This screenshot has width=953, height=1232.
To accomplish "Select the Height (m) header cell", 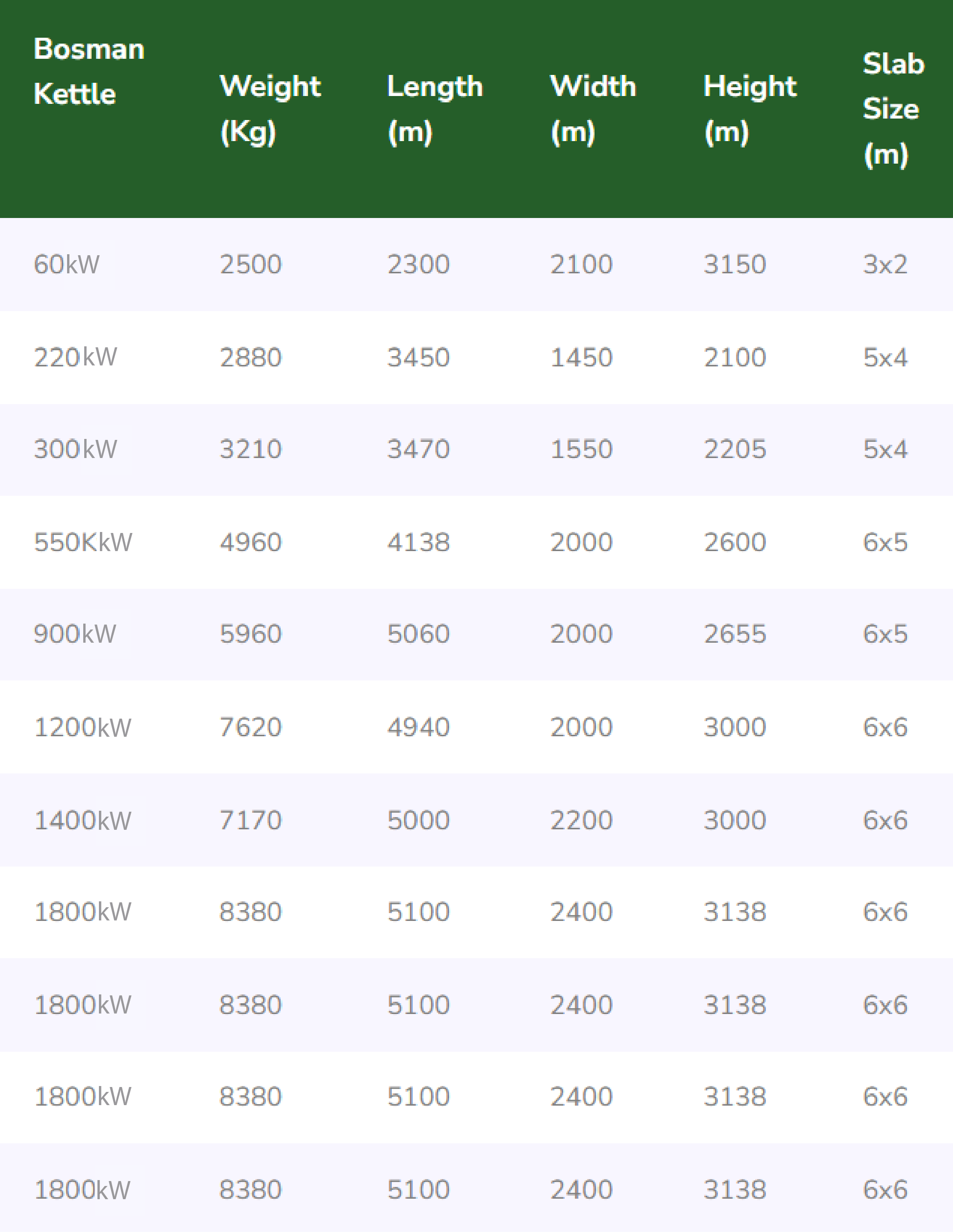I will [750, 109].
